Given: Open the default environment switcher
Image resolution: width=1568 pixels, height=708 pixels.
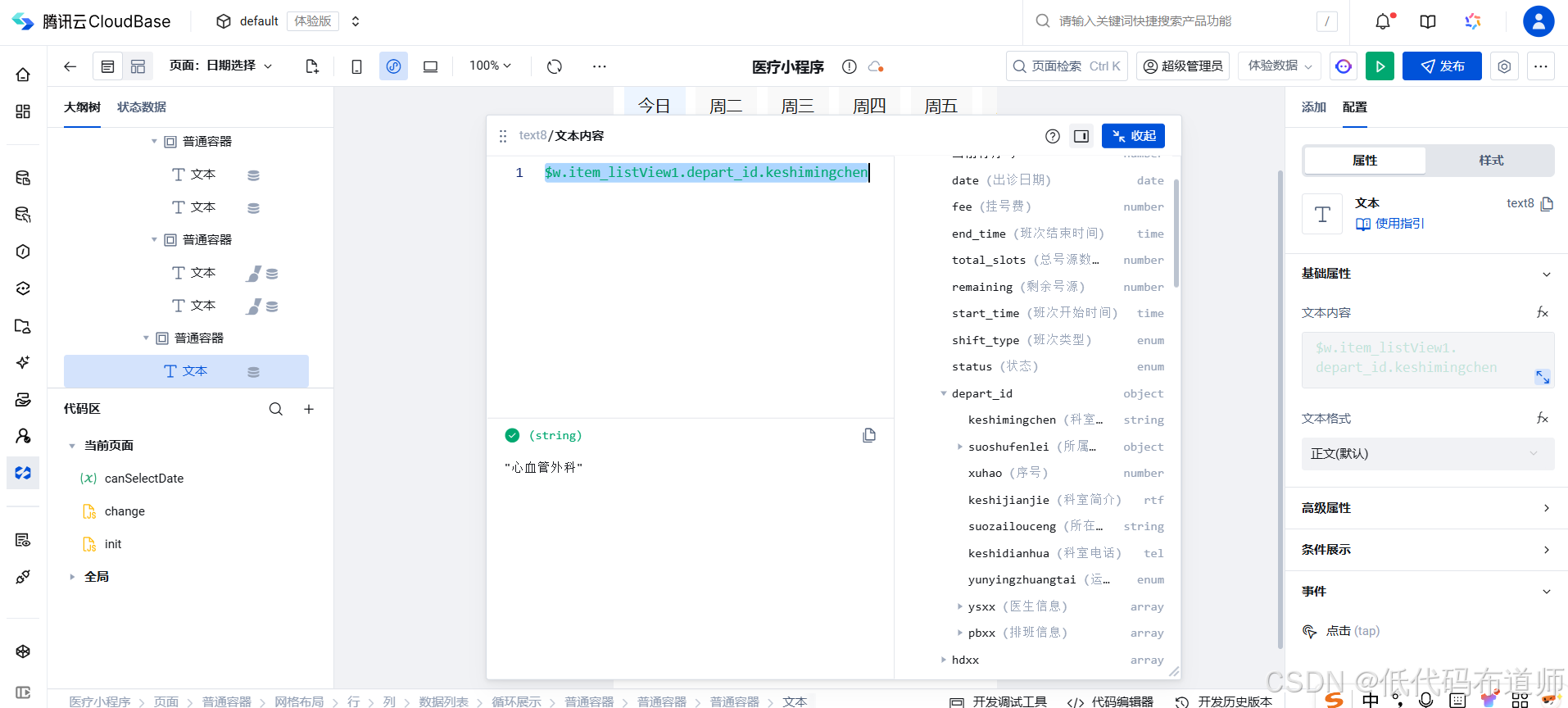Looking at the screenshot, I should [x=356, y=21].
